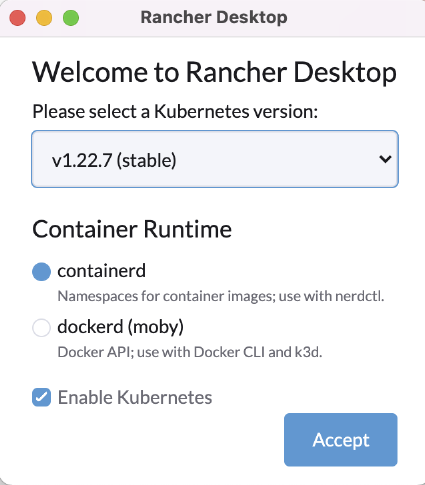This screenshot has height=485, width=425.
Task: Open the v1.22.7 (stable) version selector
Action: point(215,159)
